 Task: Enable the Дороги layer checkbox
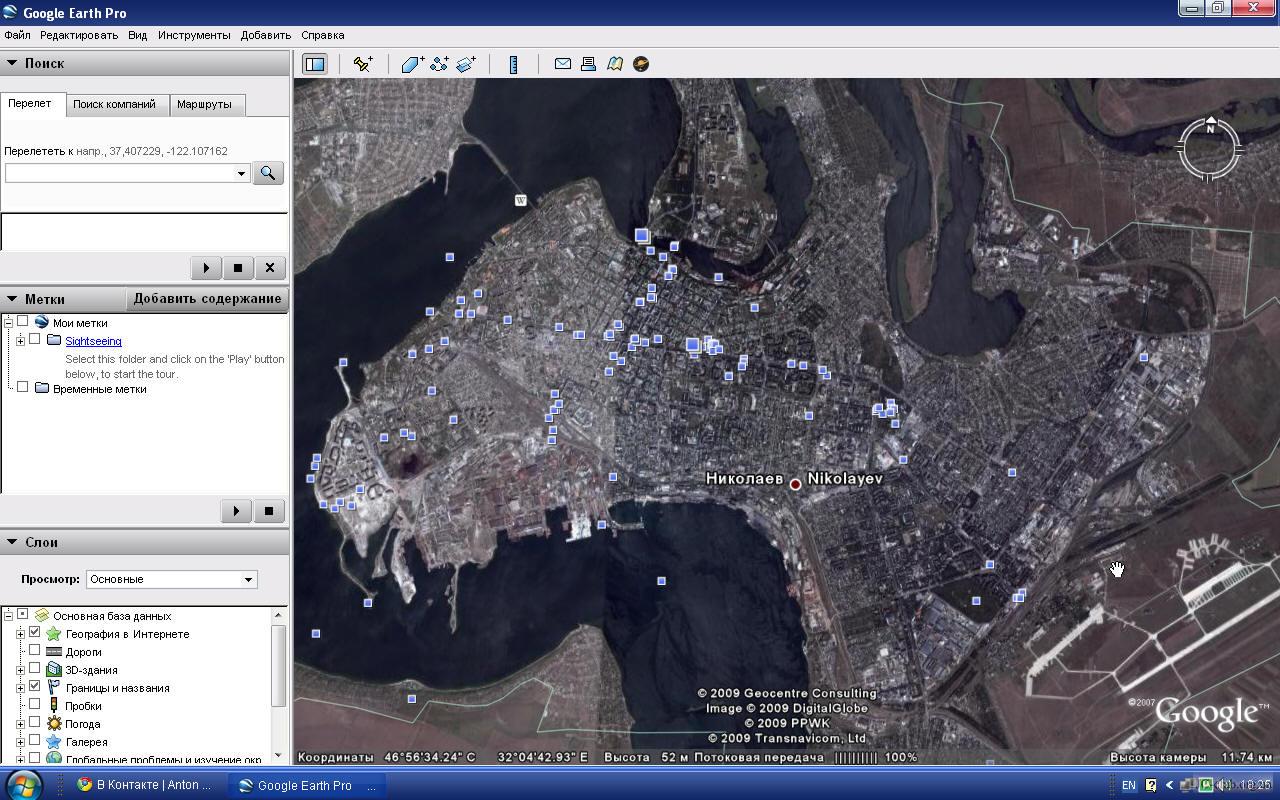point(35,651)
